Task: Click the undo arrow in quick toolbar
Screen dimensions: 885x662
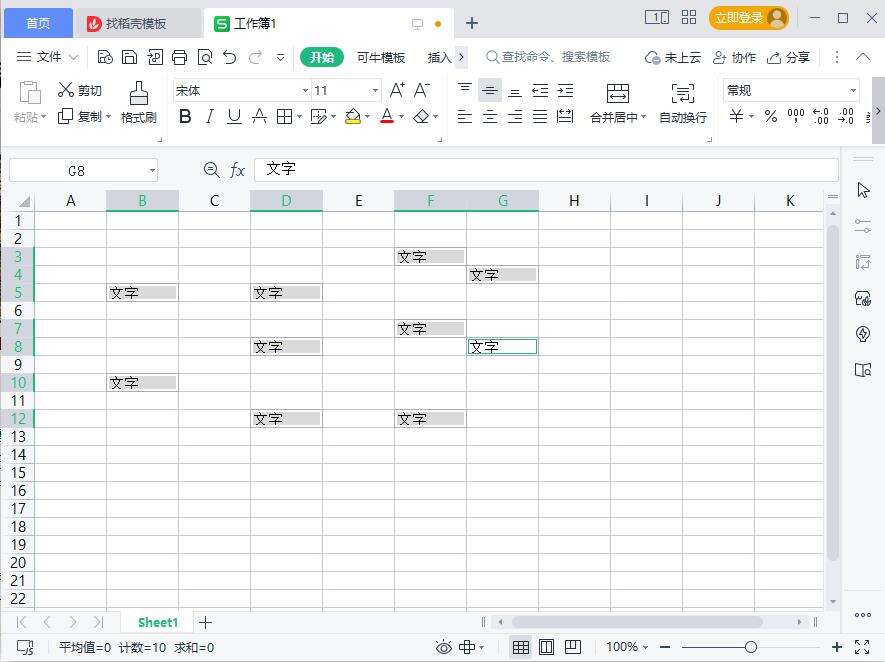Action: 230,57
